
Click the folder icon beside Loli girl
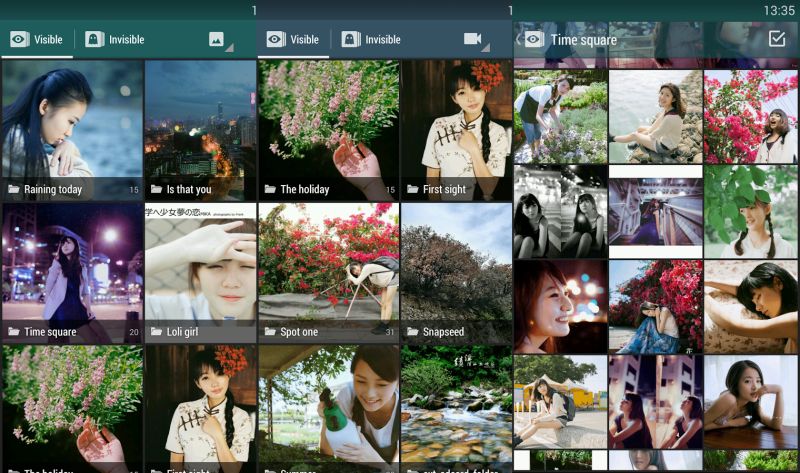tap(157, 332)
